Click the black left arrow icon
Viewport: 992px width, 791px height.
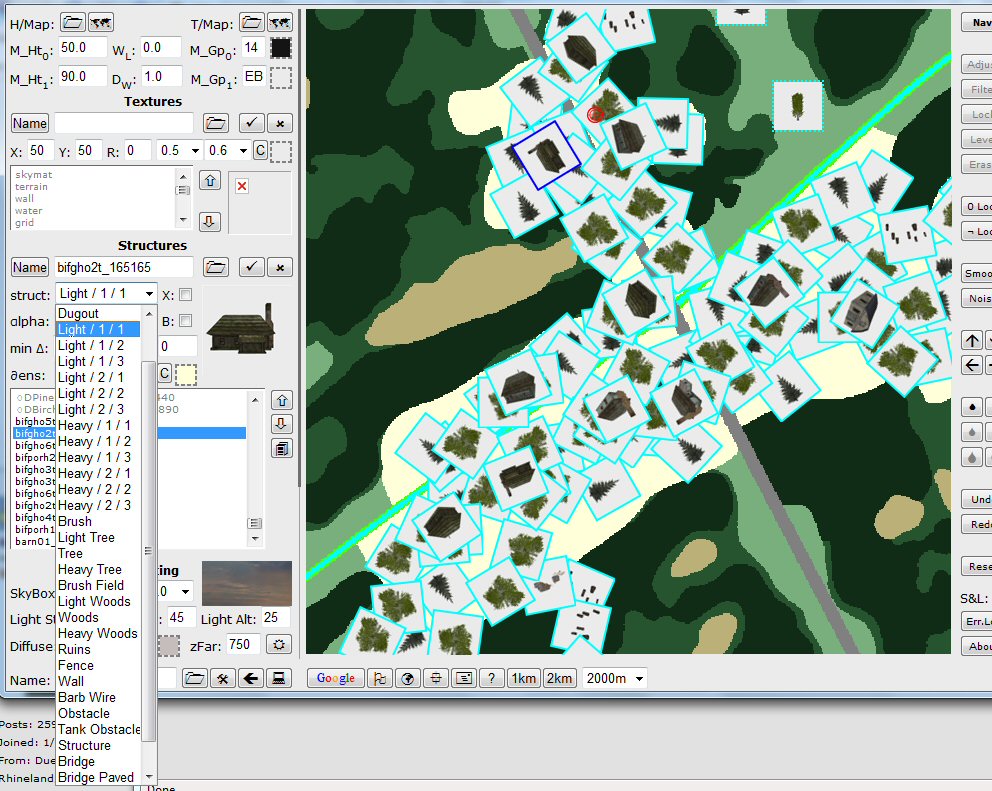(251, 678)
